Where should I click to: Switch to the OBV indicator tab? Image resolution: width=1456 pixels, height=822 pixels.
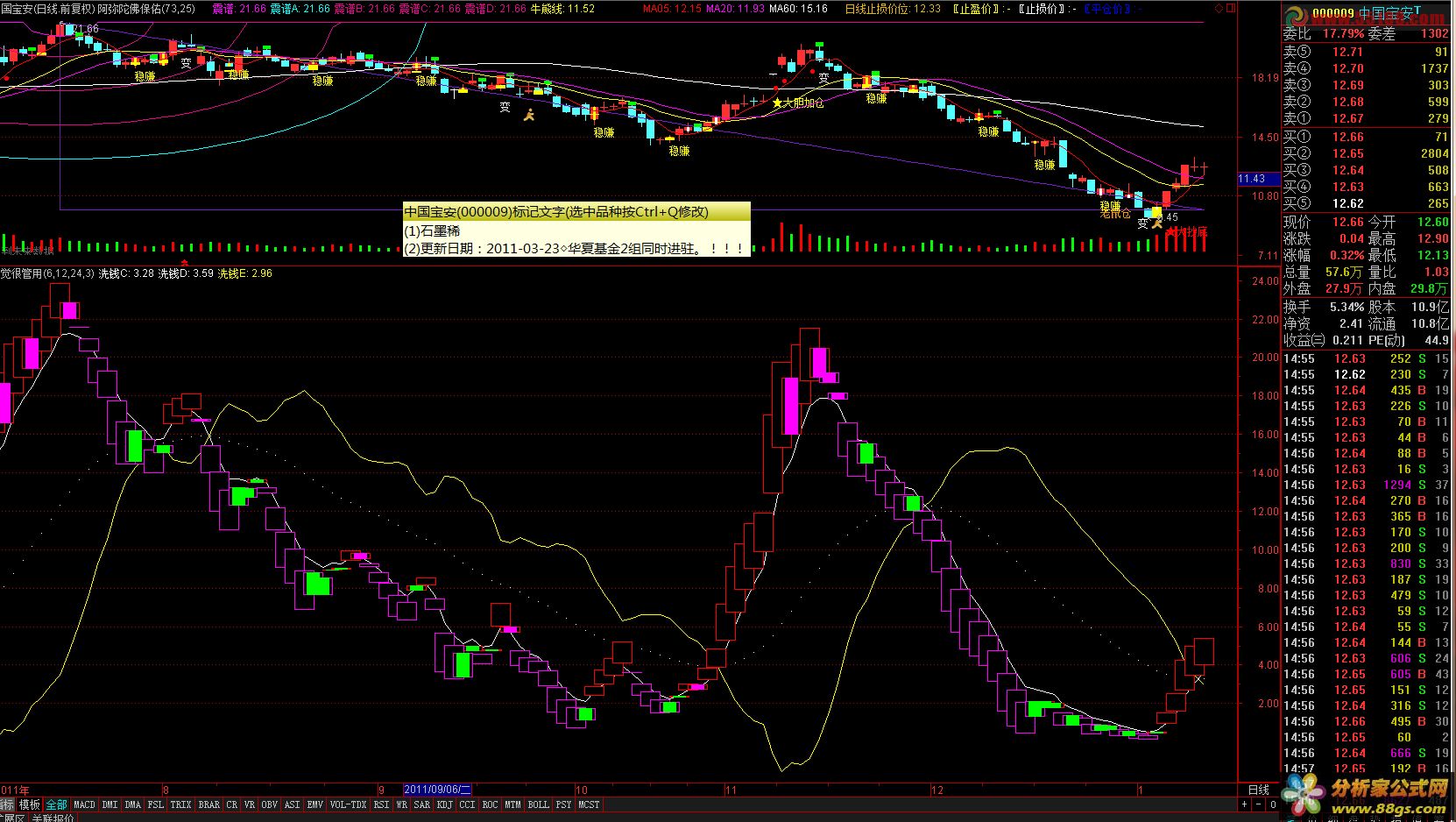(270, 804)
